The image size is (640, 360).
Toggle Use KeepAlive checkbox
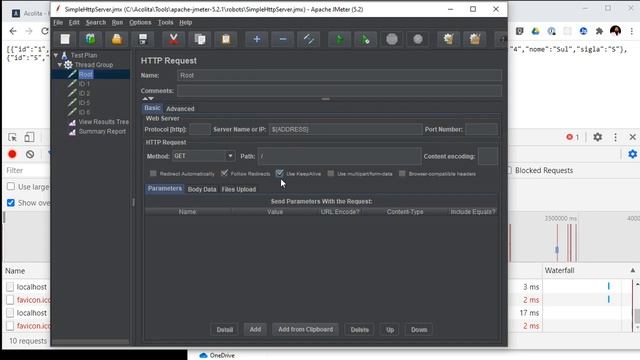(x=280, y=173)
